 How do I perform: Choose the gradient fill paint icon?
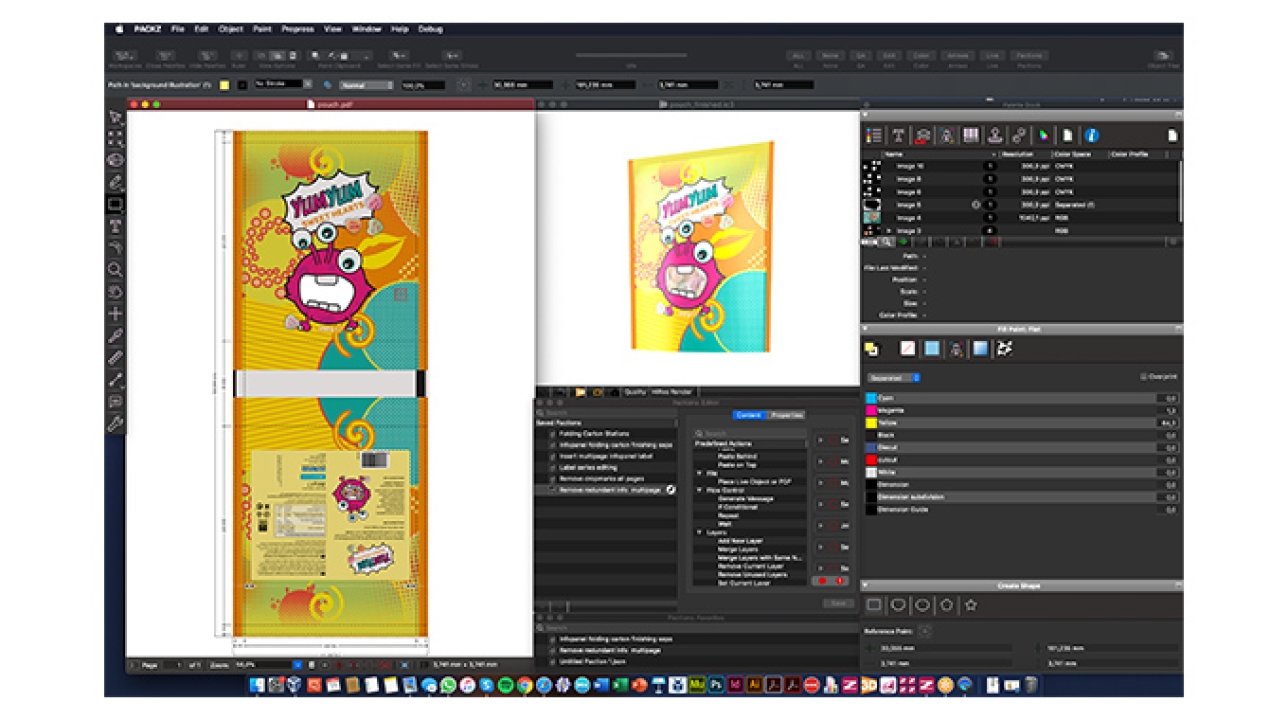pos(980,348)
